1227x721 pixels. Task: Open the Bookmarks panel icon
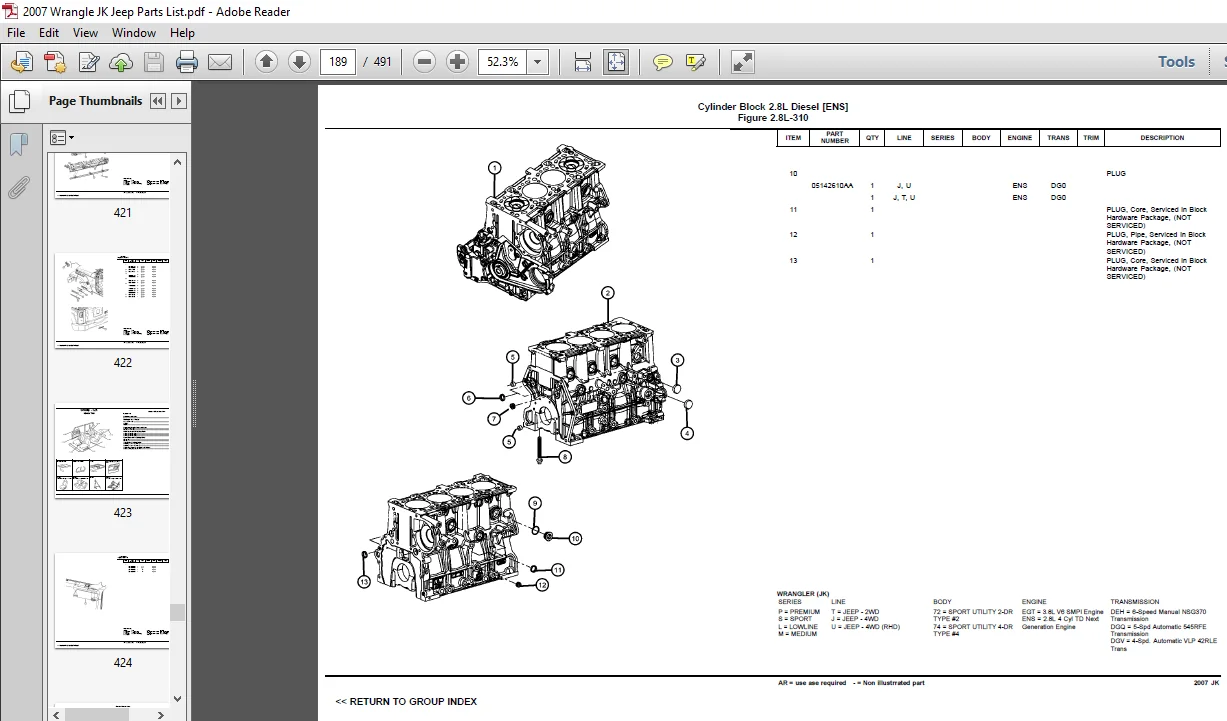point(19,144)
